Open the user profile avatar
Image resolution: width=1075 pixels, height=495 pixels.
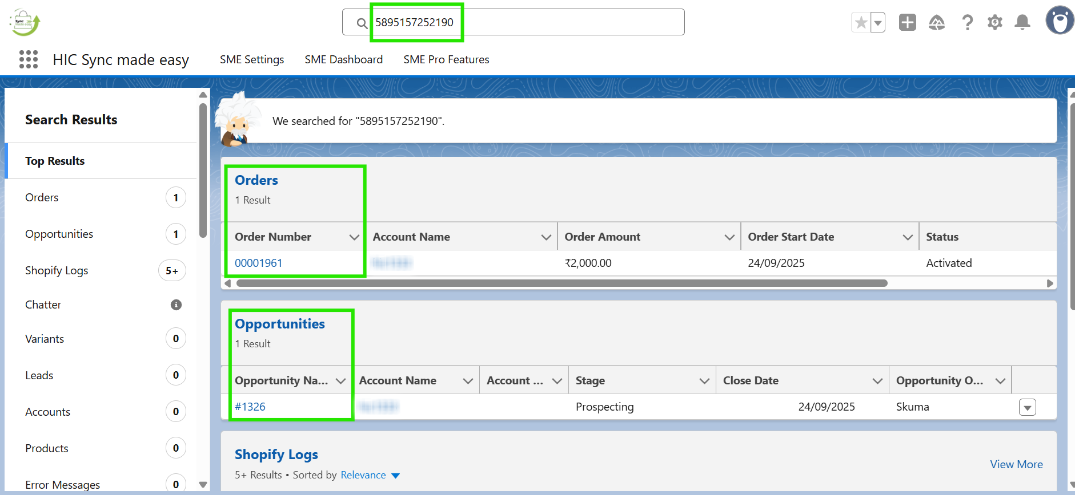click(x=1060, y=21)
